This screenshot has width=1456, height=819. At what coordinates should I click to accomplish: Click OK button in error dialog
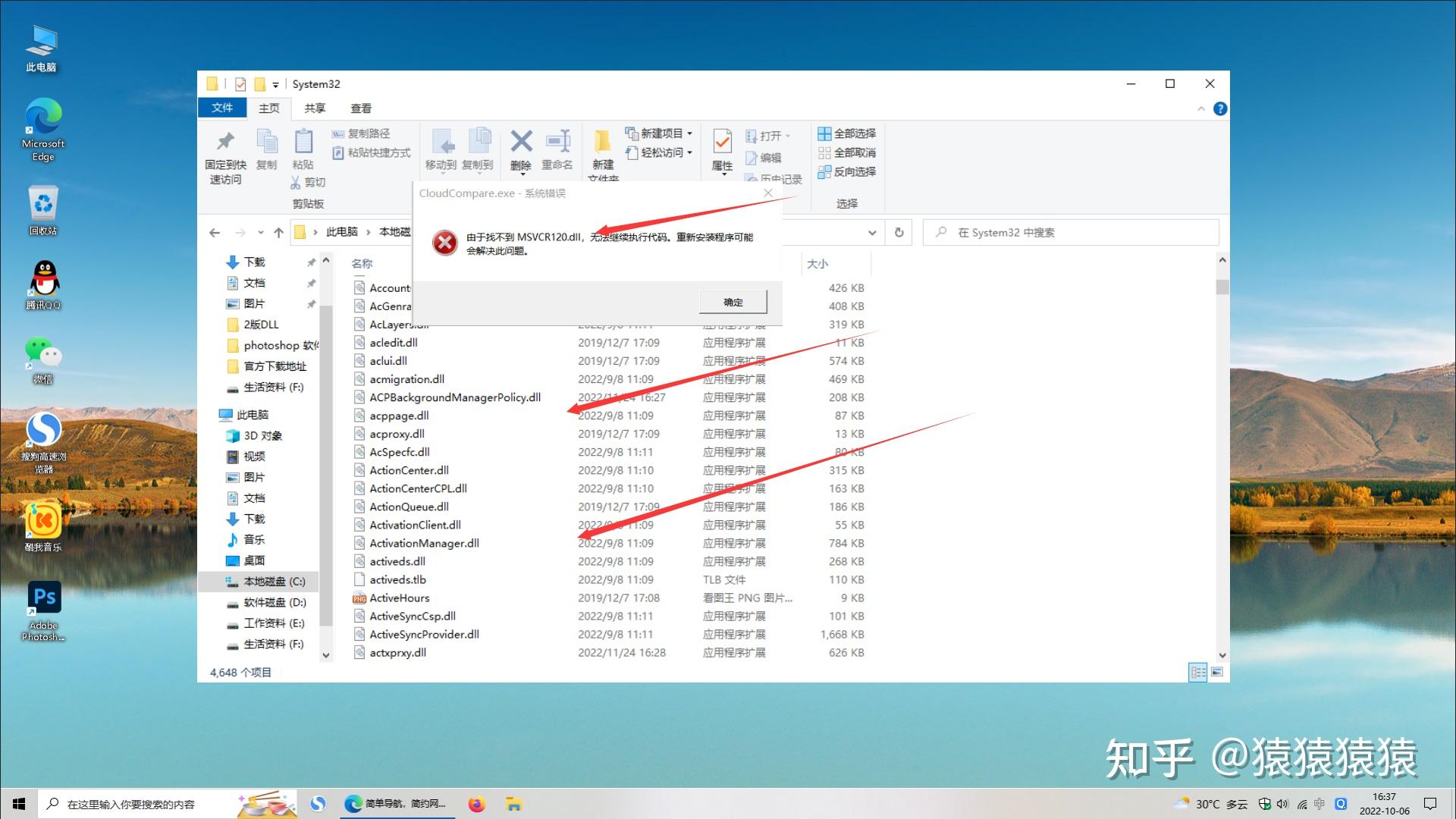click(x=733, y=302)
